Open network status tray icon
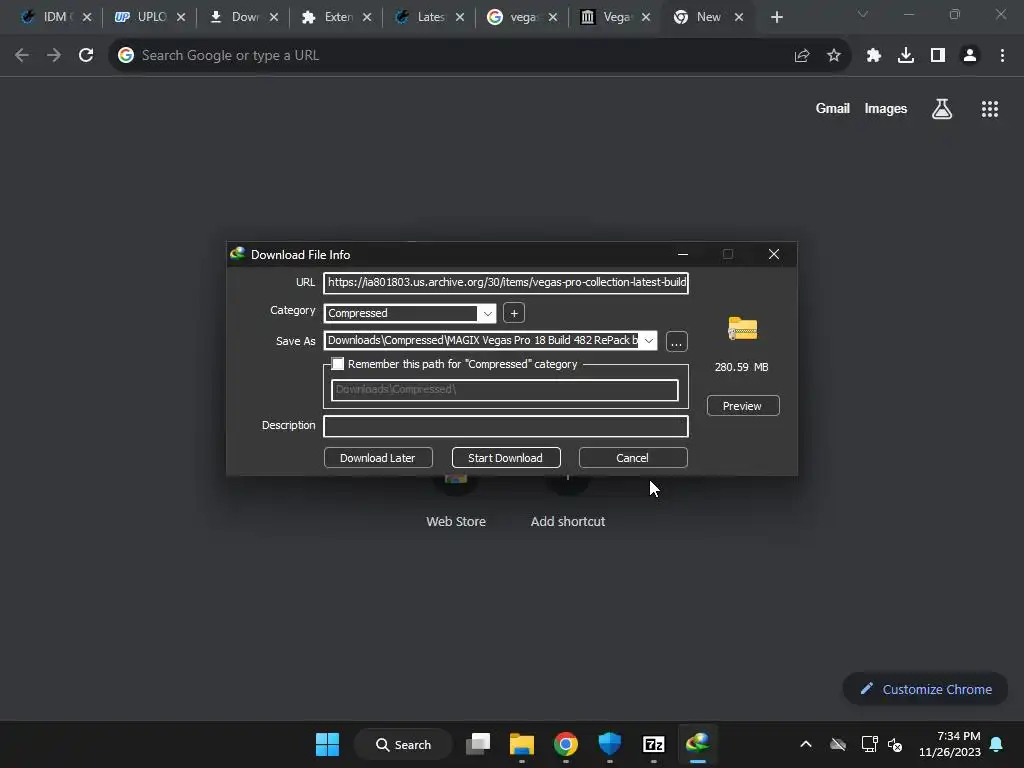The image size is (1024, 768). point(869,744)
